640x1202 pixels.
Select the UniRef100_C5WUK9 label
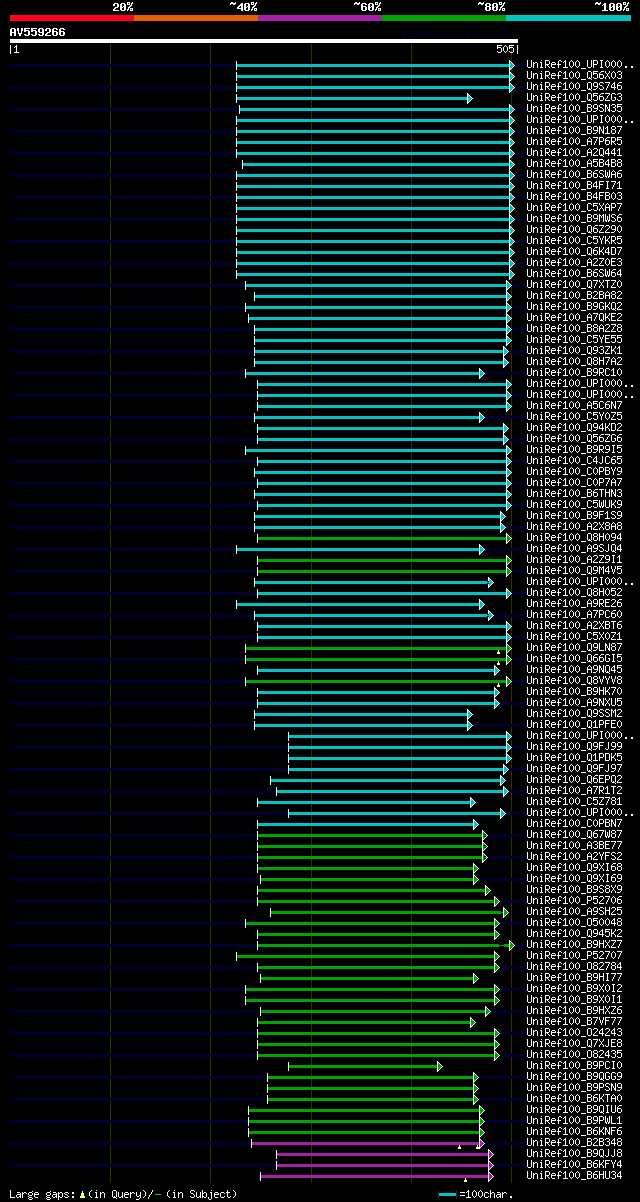[574, 504]
